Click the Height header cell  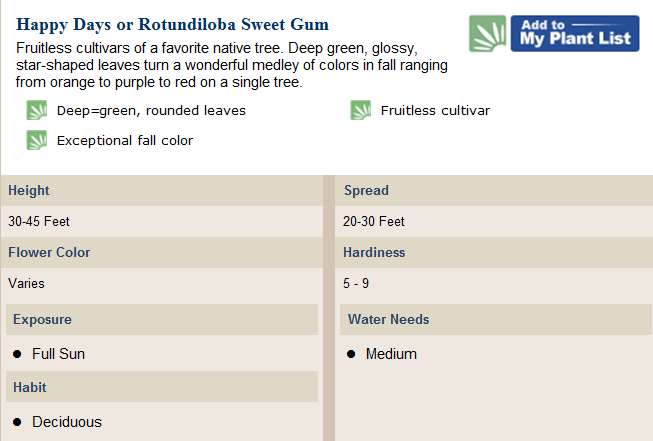pos(162,190)
